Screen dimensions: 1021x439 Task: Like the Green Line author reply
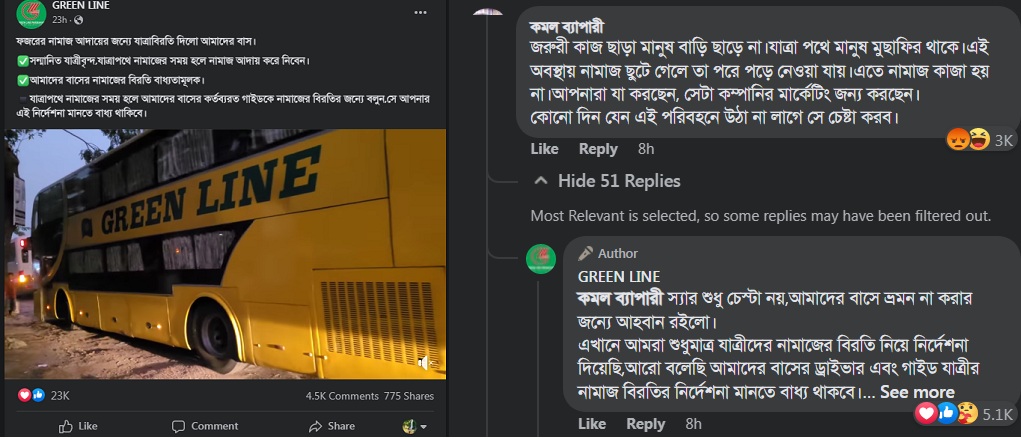point(591,424)
